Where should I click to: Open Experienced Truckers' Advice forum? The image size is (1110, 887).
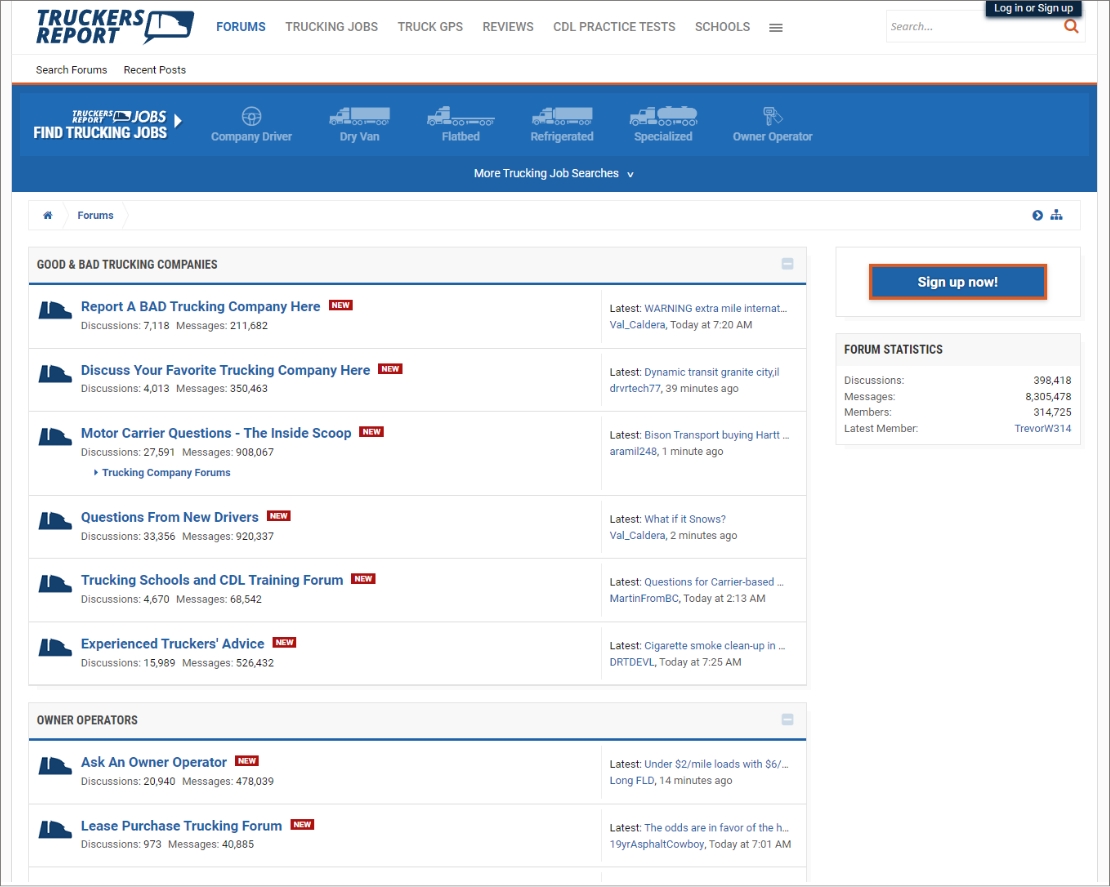pos(172,644)
